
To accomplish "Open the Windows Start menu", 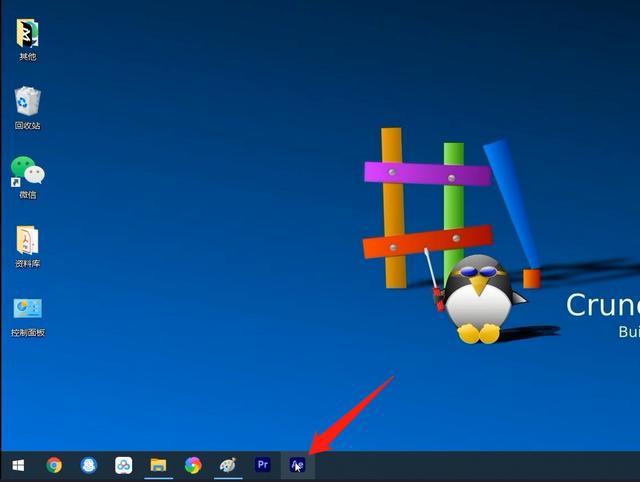I will 18,465.
